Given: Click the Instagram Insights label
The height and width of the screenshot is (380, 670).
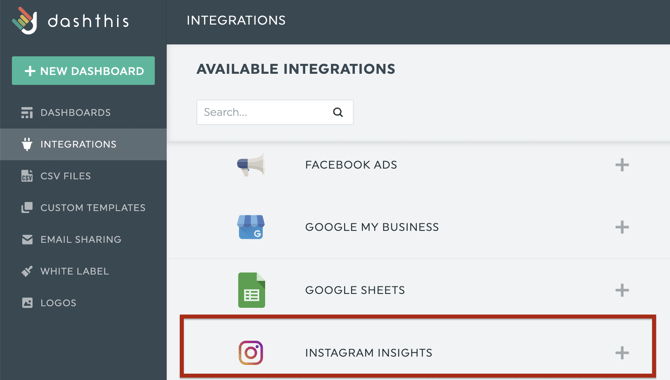Looking at the screenshot, I should click(x=368, y=353).
